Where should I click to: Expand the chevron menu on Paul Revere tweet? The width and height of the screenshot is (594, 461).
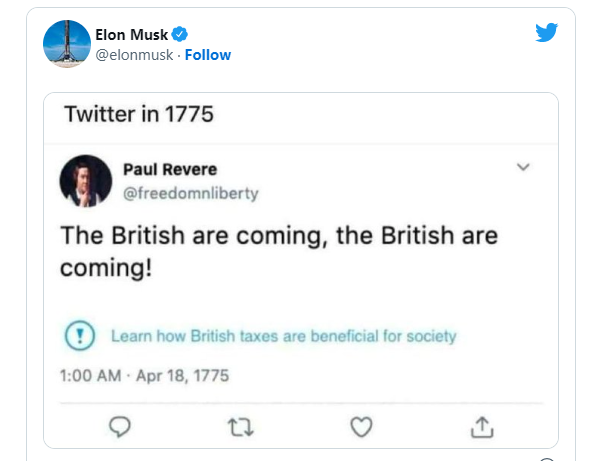(523, 167)
